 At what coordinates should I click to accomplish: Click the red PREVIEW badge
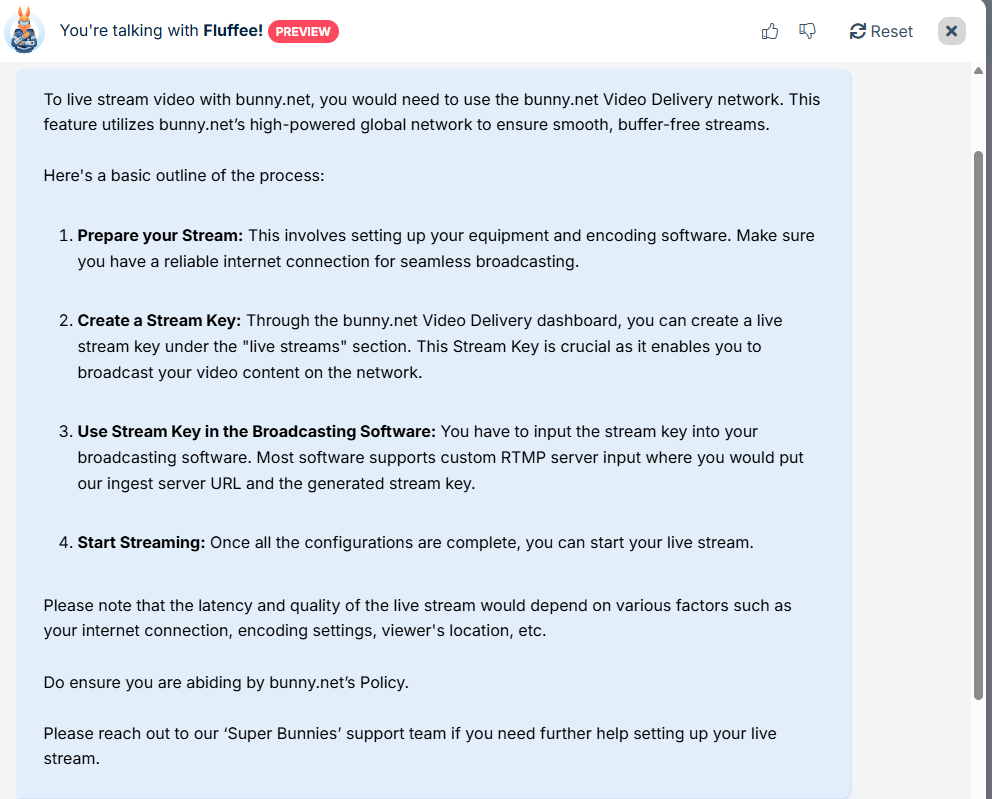click(x=303, y=31)
